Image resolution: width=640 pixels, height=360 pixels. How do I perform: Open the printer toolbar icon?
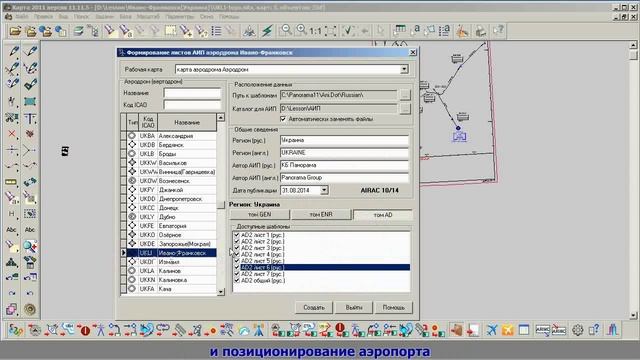[480, 31]
